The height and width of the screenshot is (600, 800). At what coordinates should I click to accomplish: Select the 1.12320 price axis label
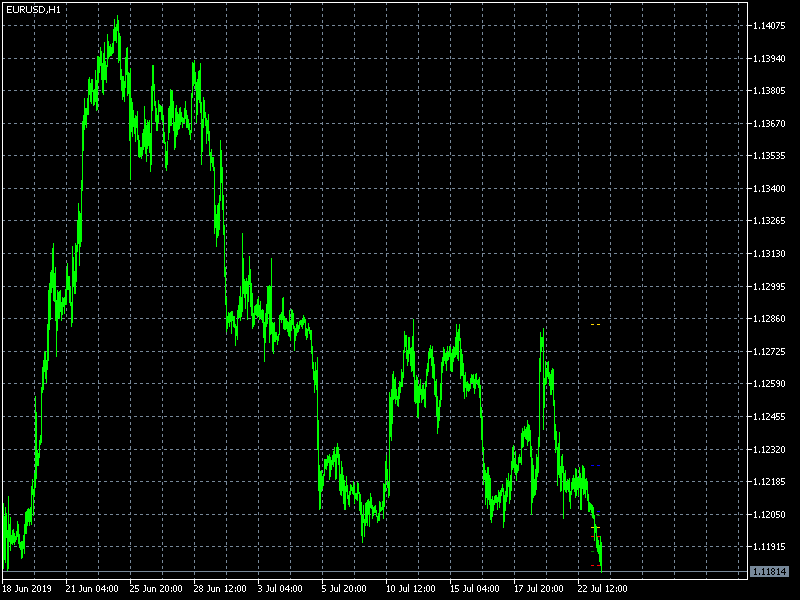click(769, 449)
